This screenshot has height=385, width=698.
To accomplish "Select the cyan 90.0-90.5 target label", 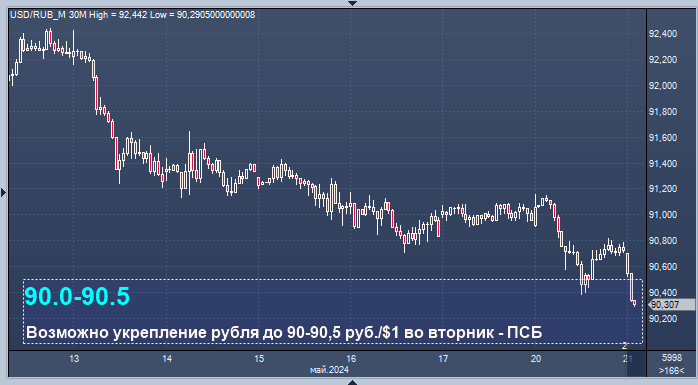I will [x=77, y=296].
